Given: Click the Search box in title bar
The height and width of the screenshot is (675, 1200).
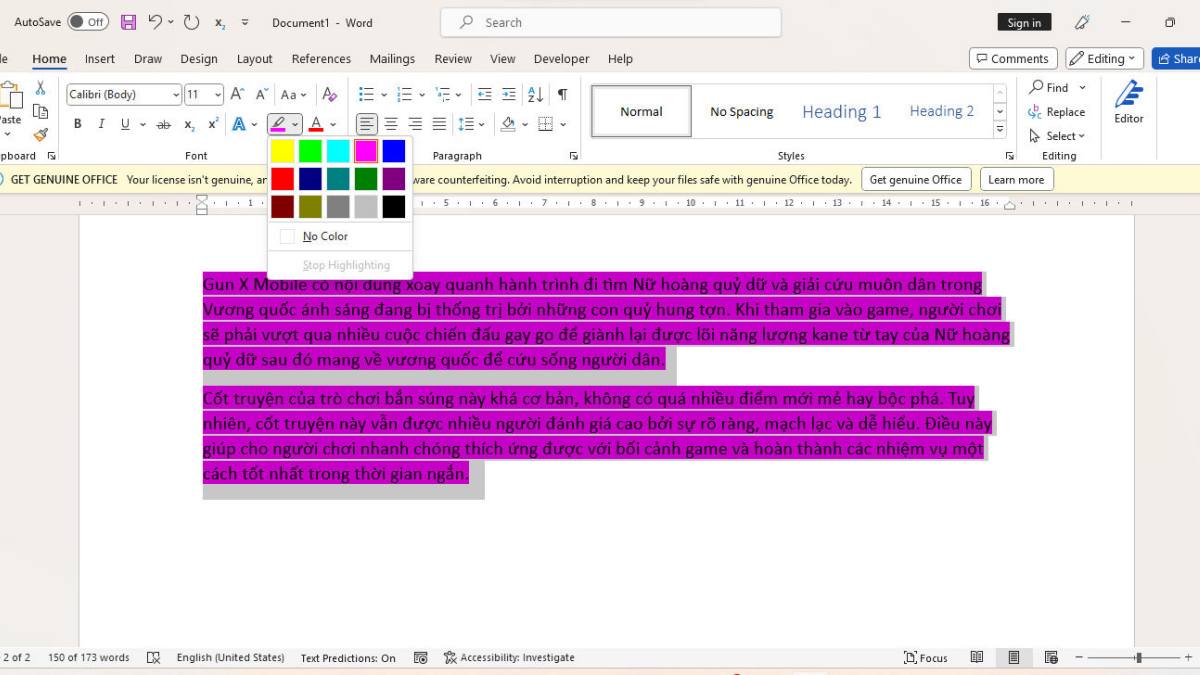Looking at the screenshot, I should [610, 22].
